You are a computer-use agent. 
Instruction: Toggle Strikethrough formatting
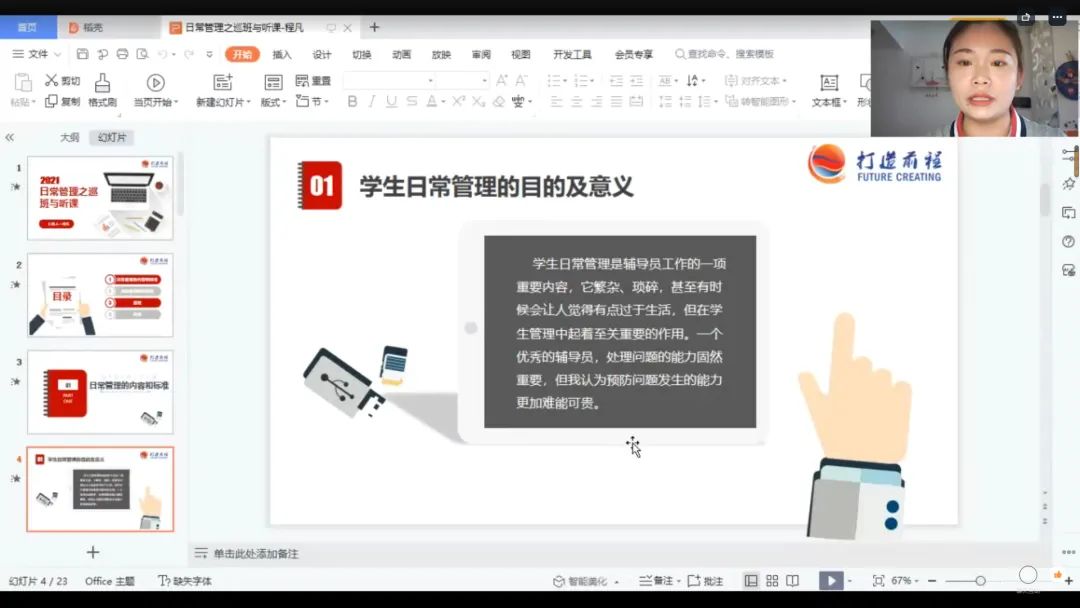click(x=411, y=102)
